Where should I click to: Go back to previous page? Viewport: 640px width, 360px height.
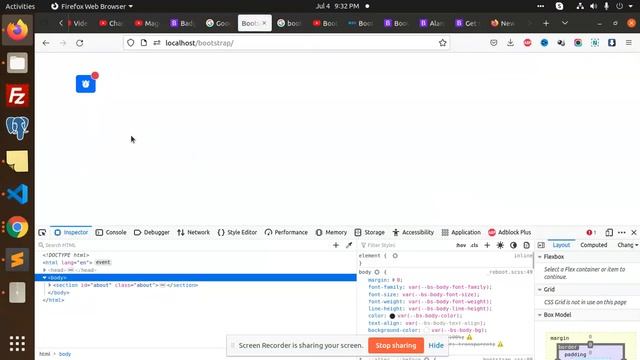pos(46,43)
